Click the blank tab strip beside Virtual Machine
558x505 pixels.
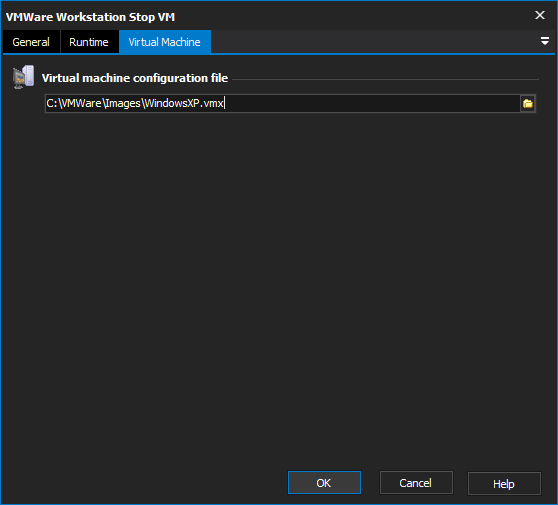pos(374,42)
